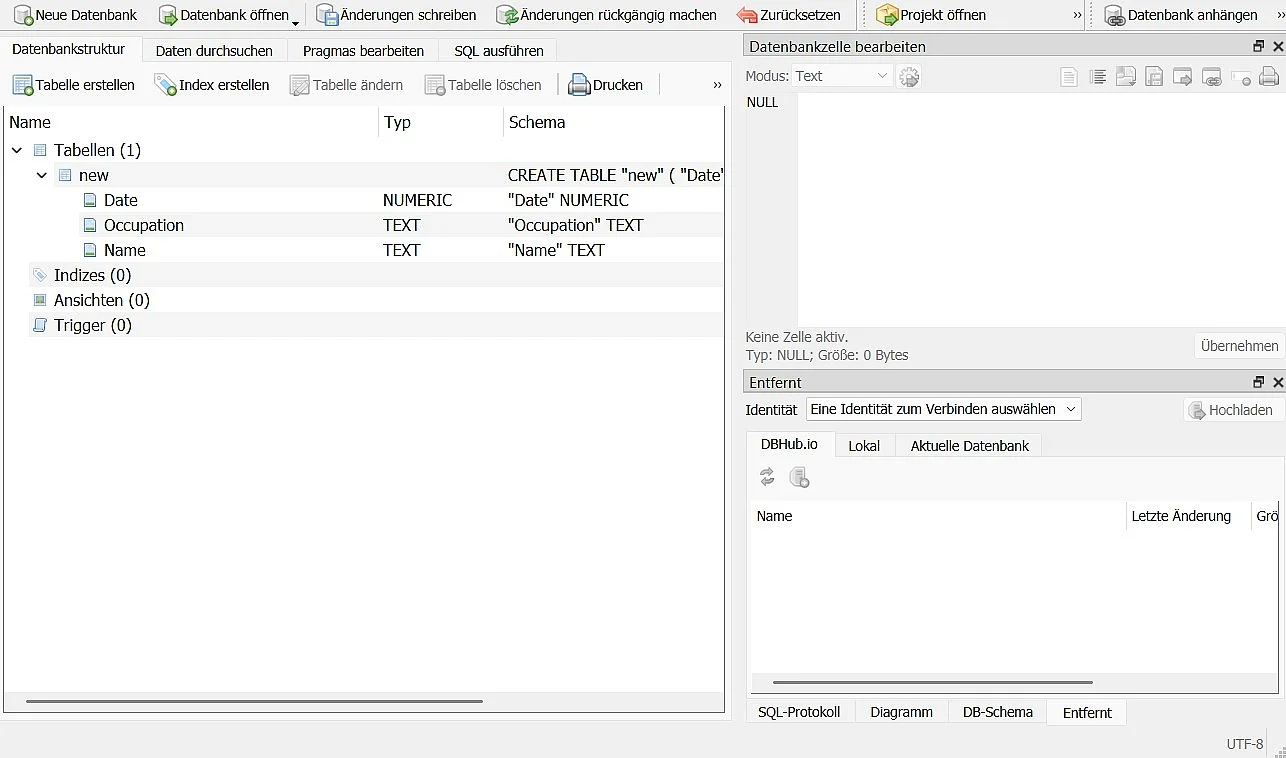
Task: Click the Typ column header
Action: coord(441,122)
